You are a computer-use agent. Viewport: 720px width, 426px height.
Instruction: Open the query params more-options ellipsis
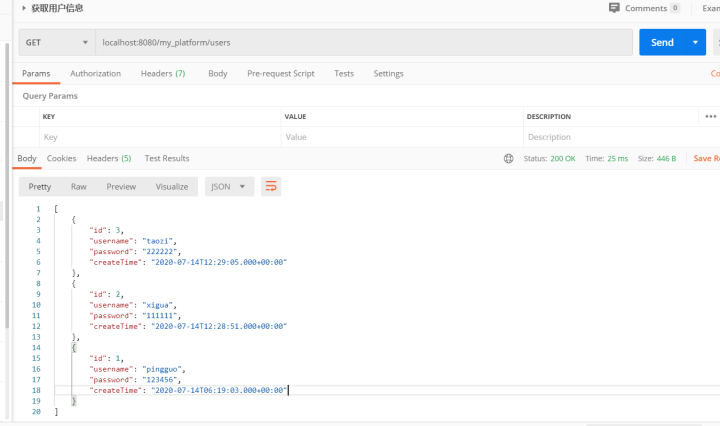710,117
